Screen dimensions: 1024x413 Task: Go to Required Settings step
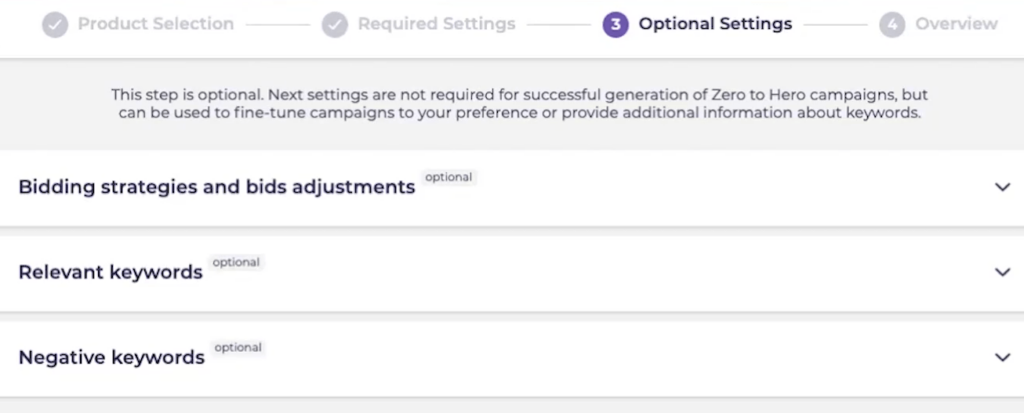[436, 24]
